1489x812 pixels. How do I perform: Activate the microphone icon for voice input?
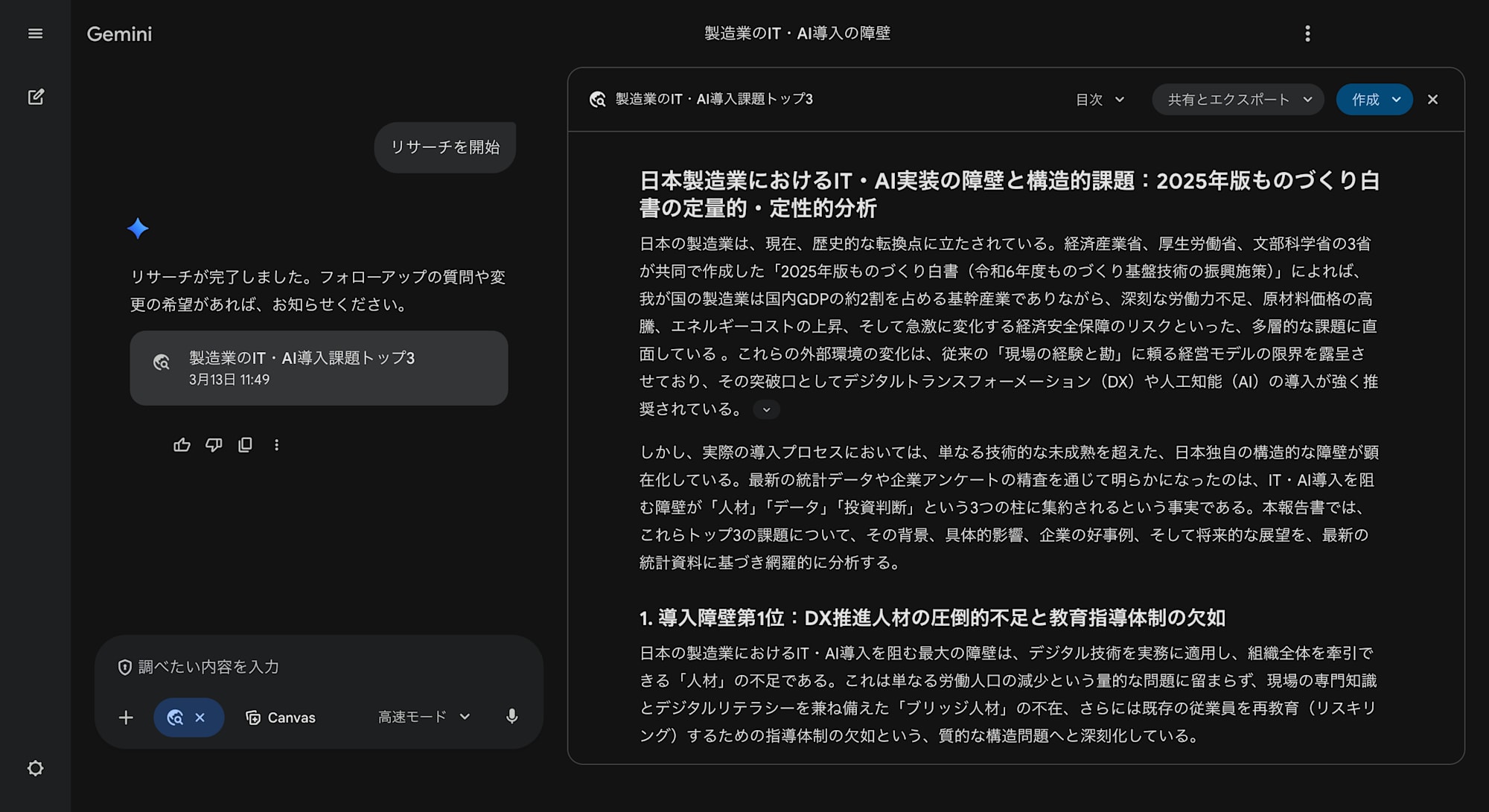512,717
